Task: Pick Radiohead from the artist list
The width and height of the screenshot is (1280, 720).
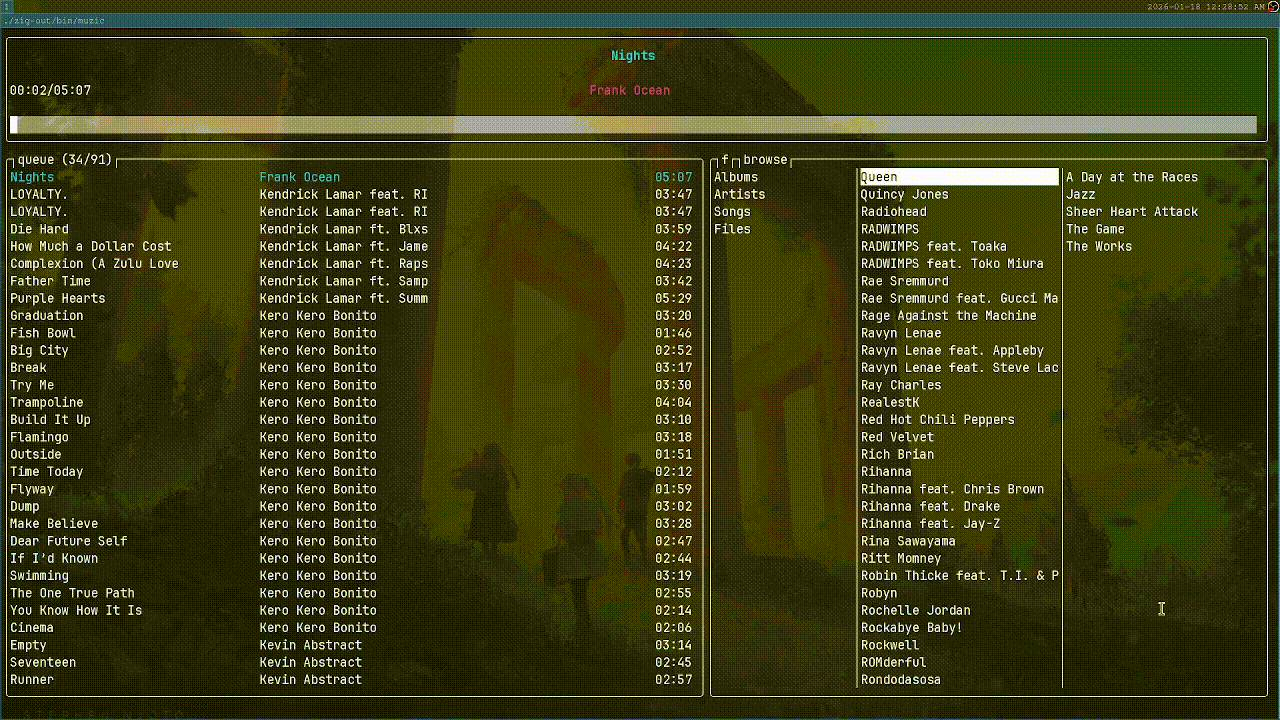Action: tap(893, 212)
